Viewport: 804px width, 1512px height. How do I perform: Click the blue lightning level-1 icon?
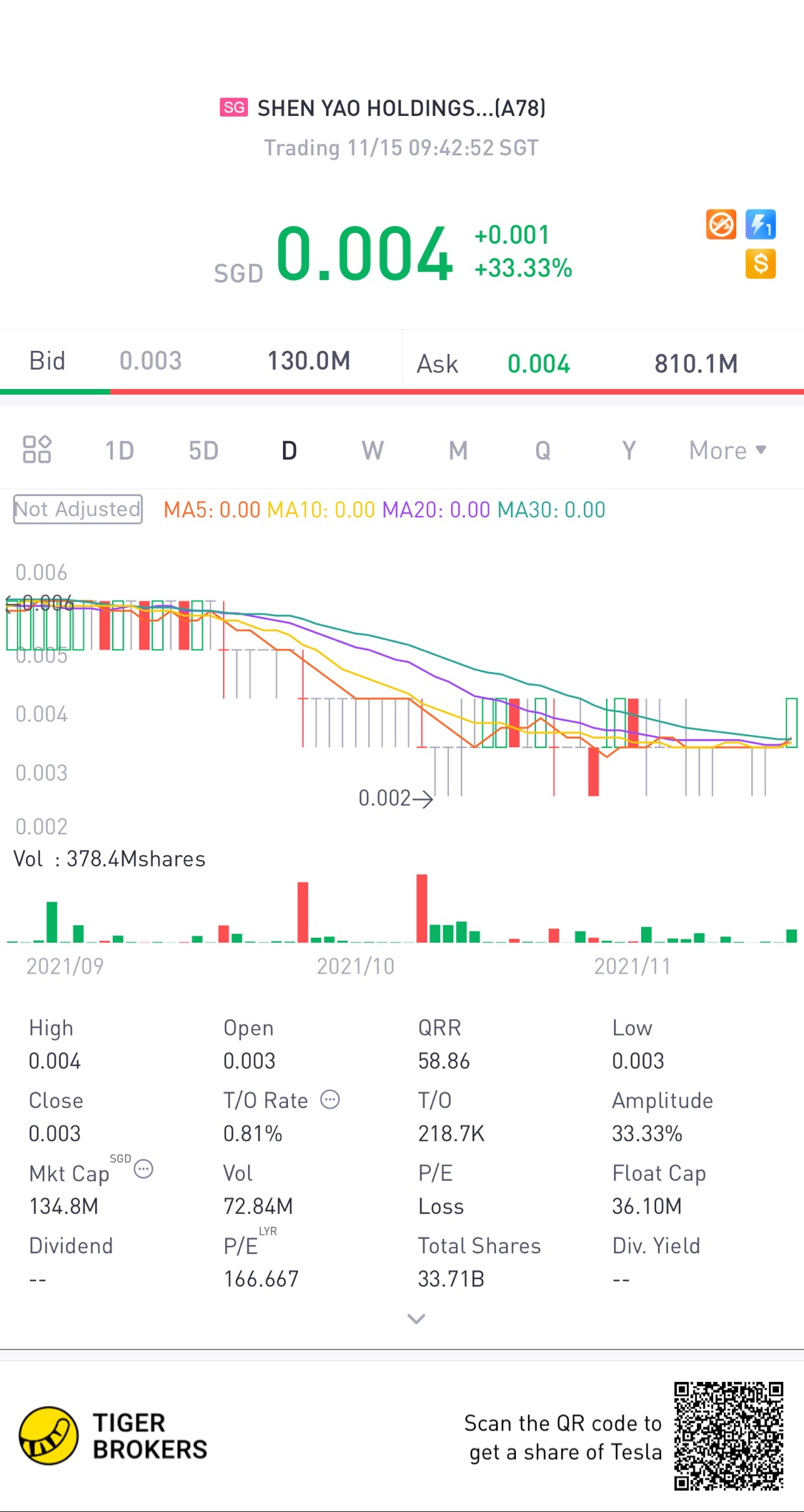pyautogui.click(x=760, y=224)
